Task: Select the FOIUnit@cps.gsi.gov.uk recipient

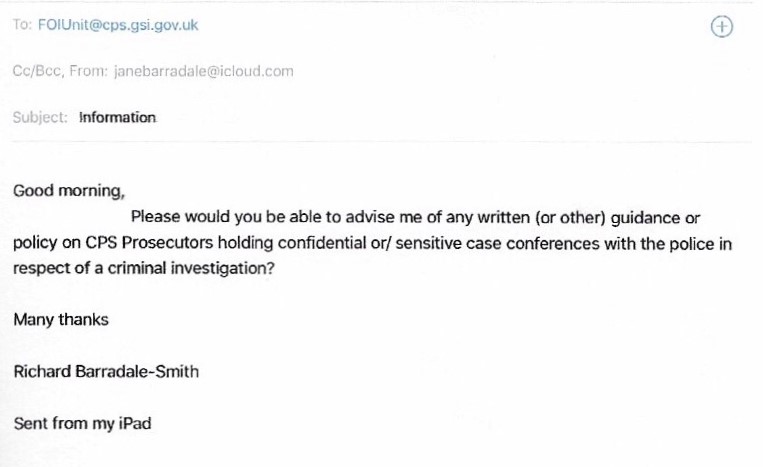Action: (x=118, y=25)
